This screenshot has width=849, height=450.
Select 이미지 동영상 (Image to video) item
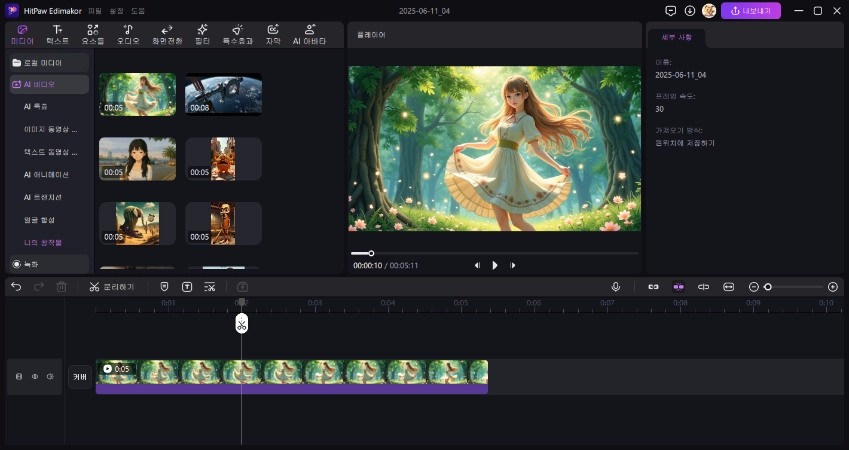[x=50, y=129]
